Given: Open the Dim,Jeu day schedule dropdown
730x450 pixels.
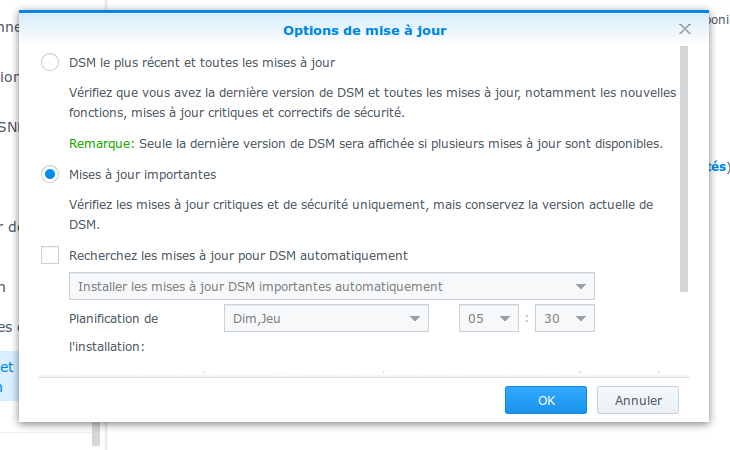Looking at the screenshot, I should click(x=326, y=318).
